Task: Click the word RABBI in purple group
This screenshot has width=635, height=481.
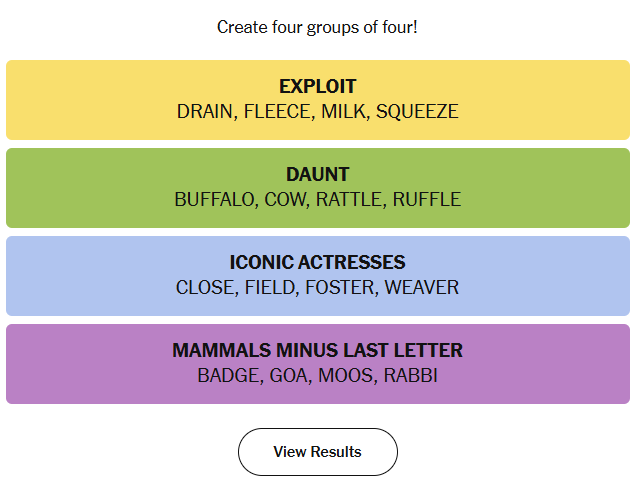Action: (411, 376)
